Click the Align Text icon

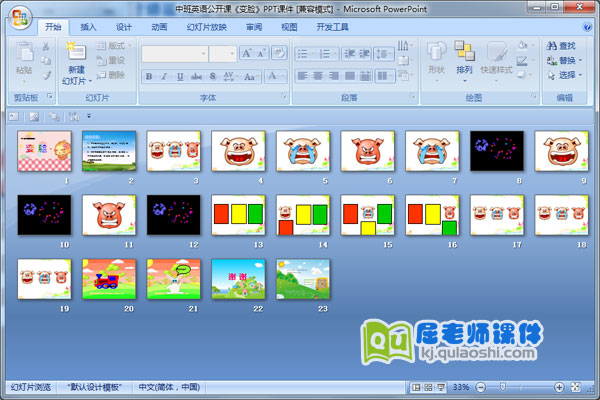tap(405, 60)
